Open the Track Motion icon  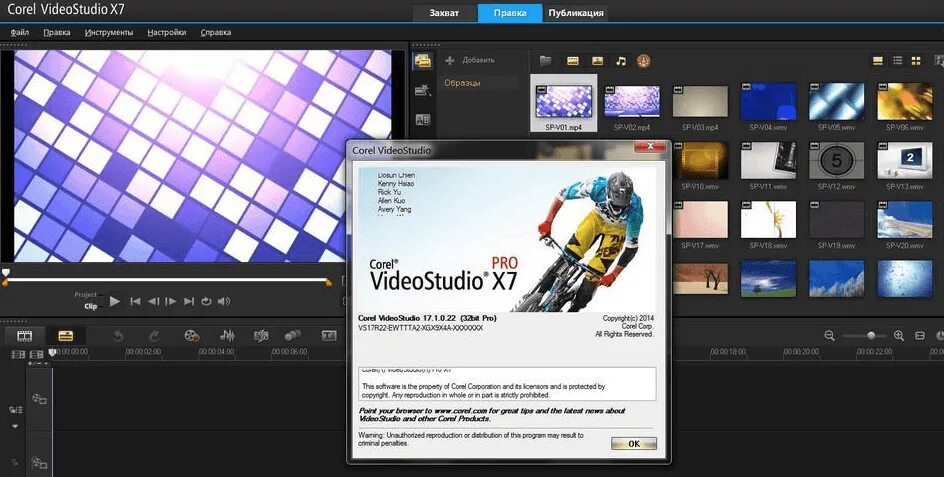click(293, 336)
